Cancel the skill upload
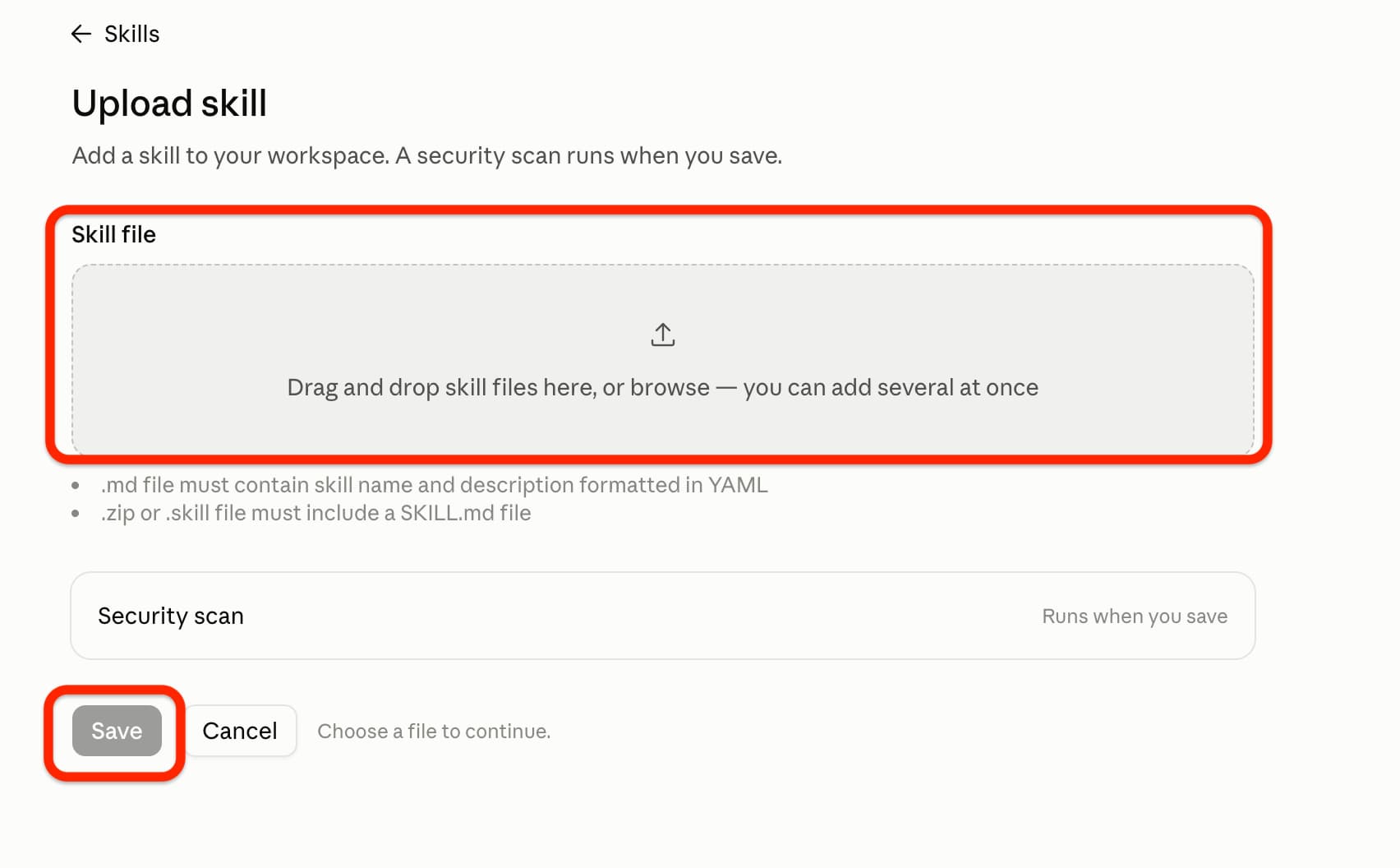Image resolution: width=1400 pixels, height=868 pixels. [x=240, y=731]
